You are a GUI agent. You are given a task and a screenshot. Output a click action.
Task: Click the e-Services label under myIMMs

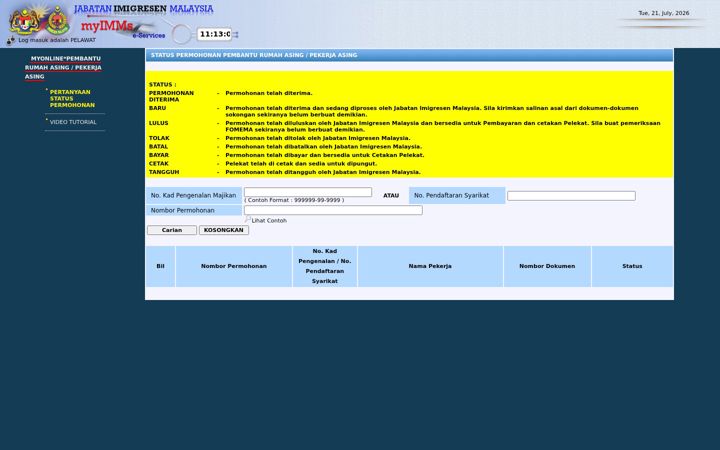pyautogui.click(x=149, y=35)
